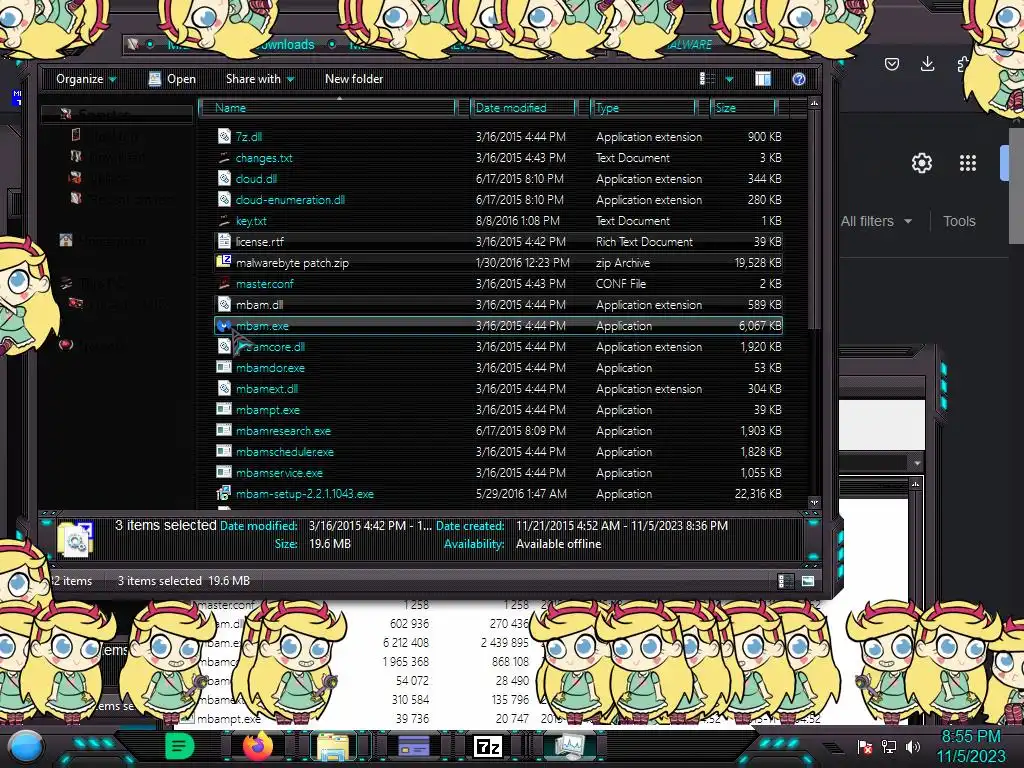This screenshot has width=1024, height=768.
Task: Select the mbamscheduler.exe application icon
Action: coord(224,451)
